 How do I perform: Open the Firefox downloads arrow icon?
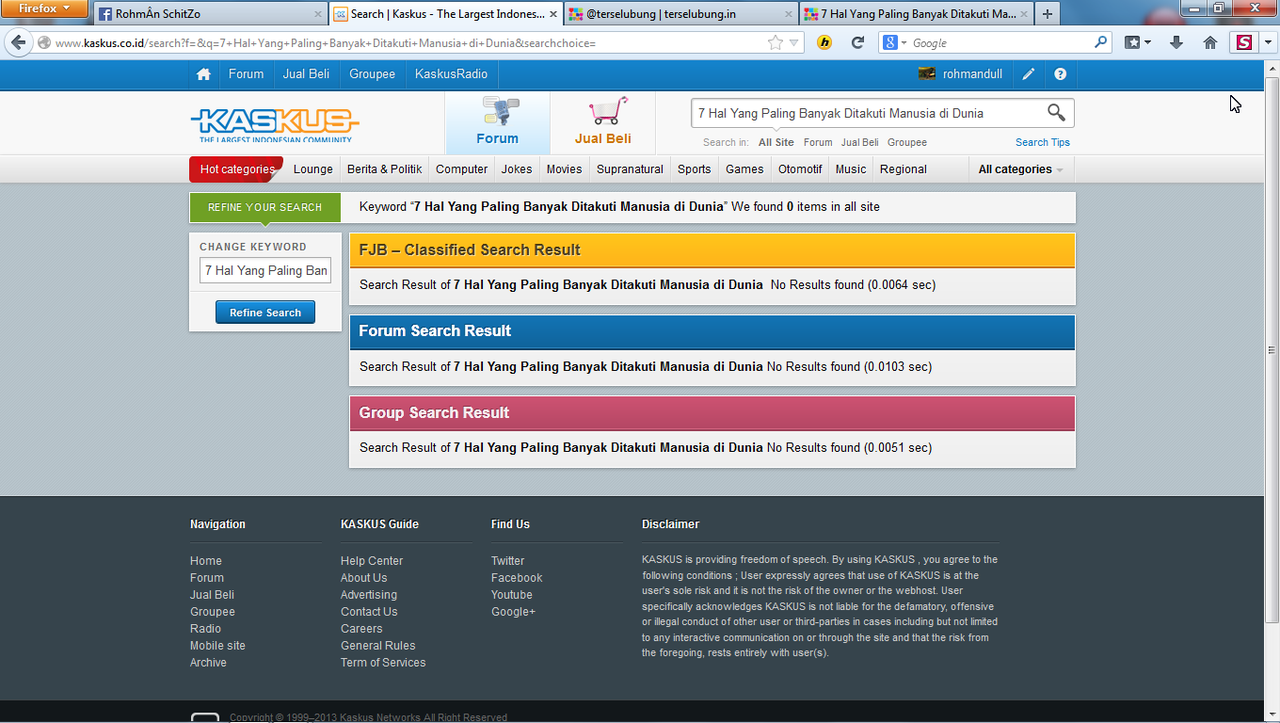tap(1176, 43)
